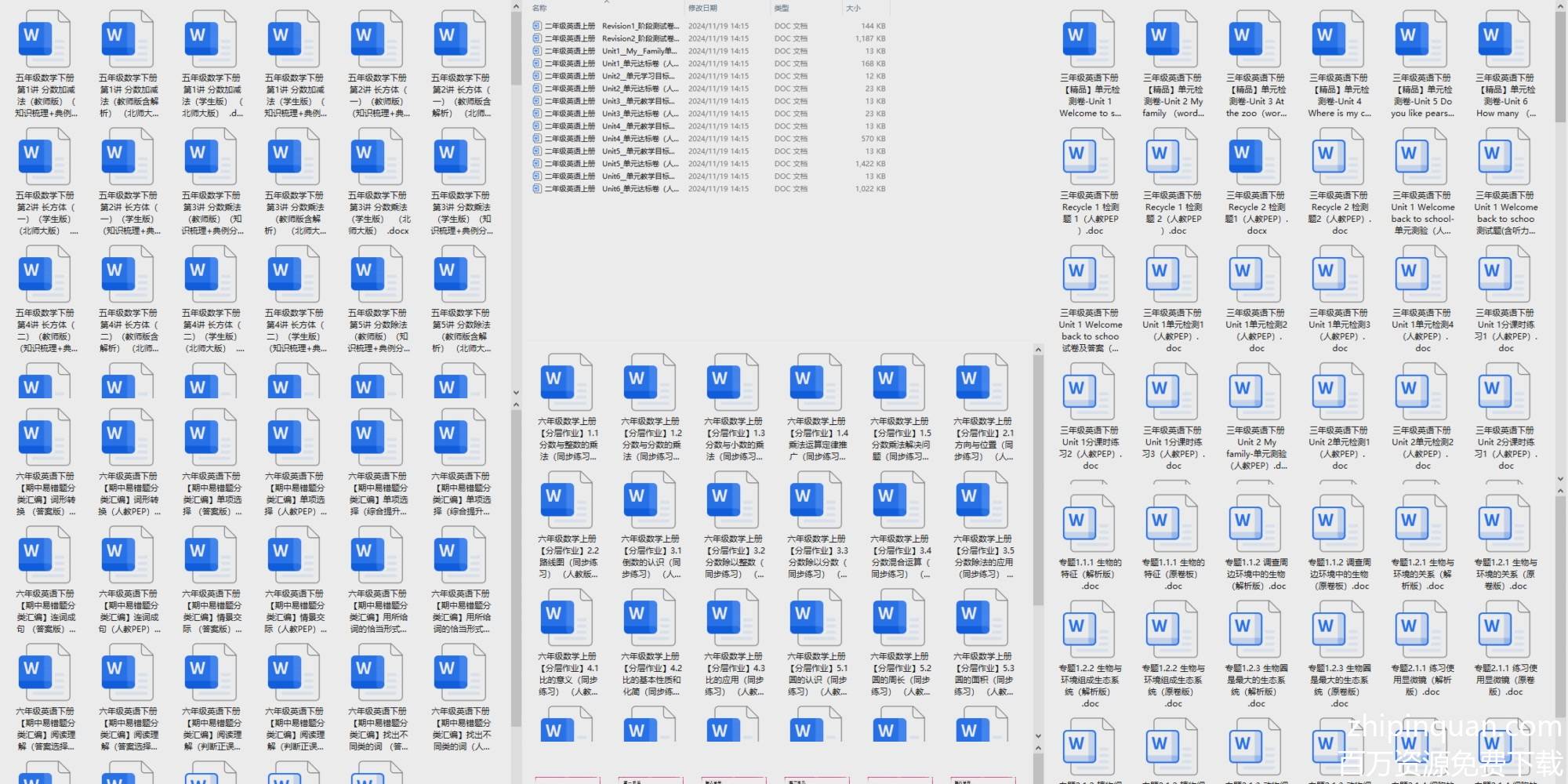The width and height of the screenshot is (1568, 784).
Task: Sort the list by 修改日期 column
Action: tap(702, 8)
